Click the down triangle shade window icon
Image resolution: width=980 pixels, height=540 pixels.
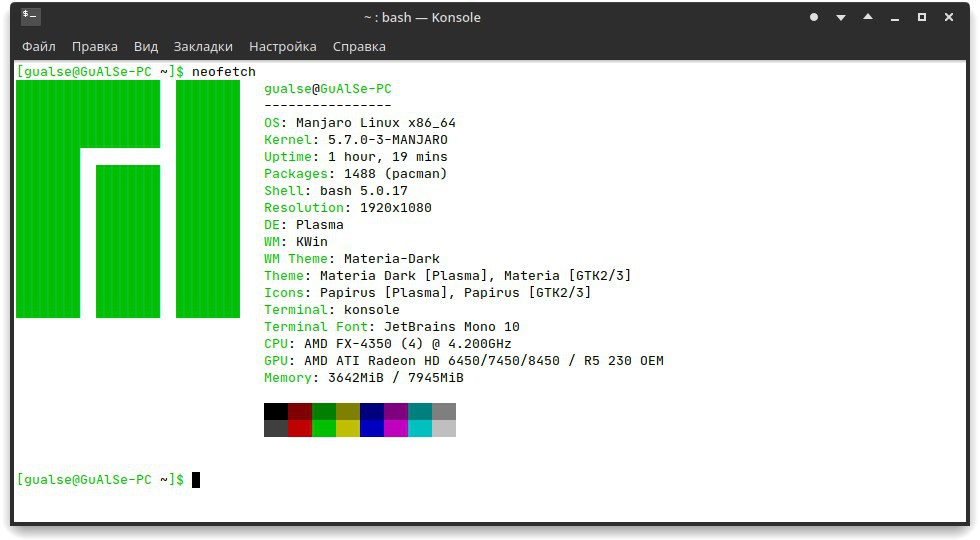coord(841,18)
